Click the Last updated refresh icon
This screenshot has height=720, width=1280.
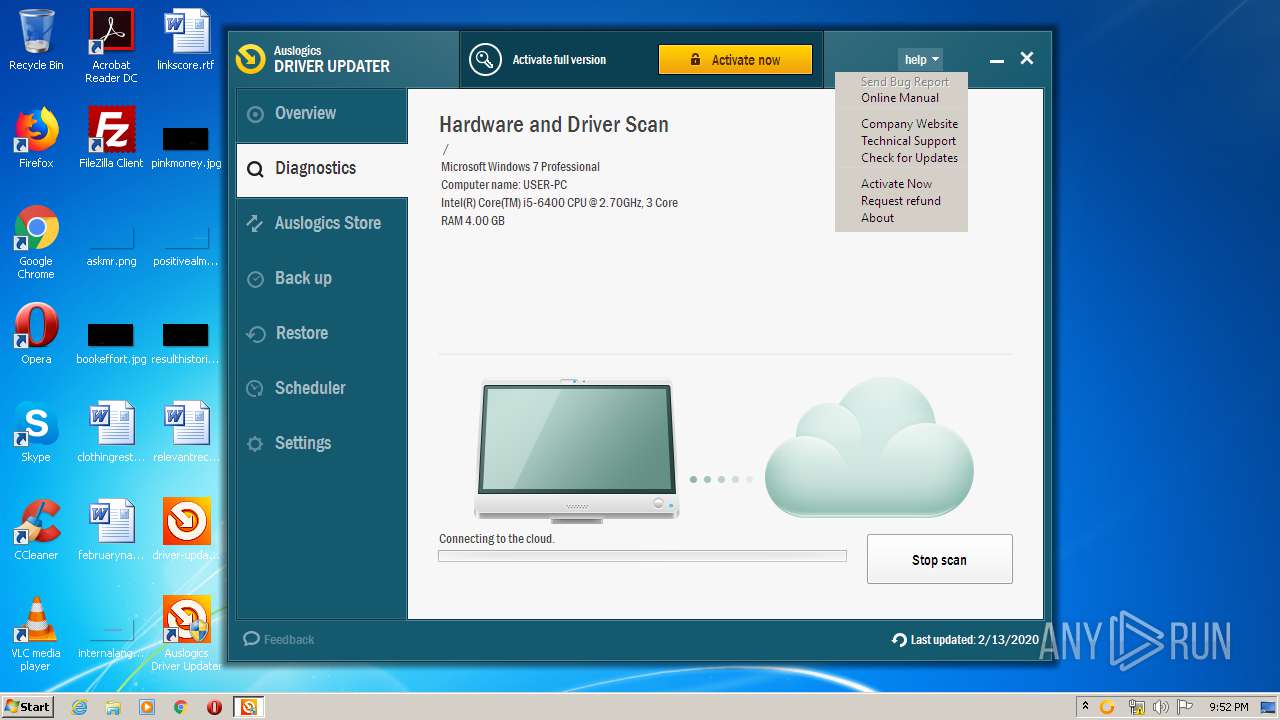click(x=899, y=640)
